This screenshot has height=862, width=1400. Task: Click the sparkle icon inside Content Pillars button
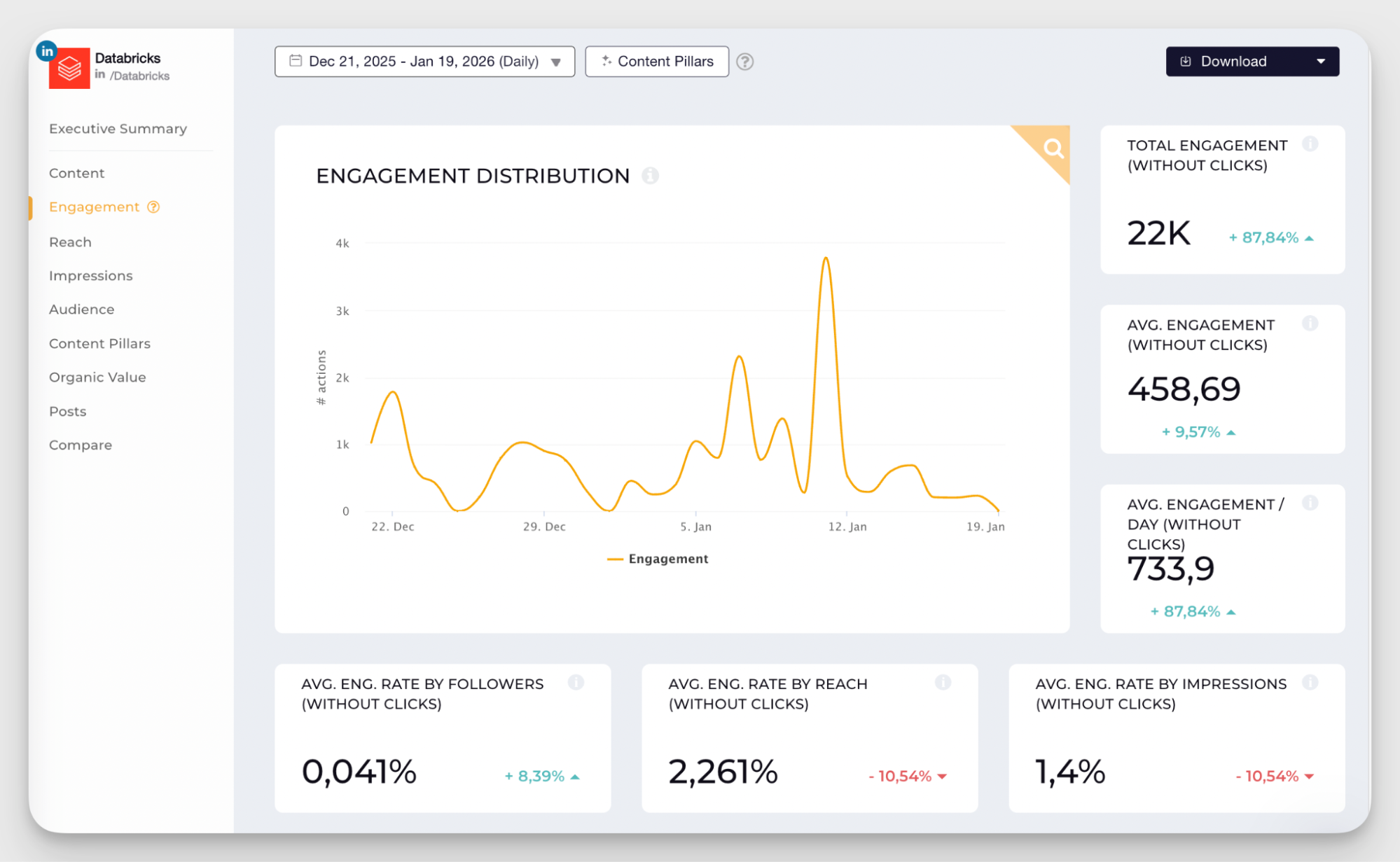coord(606,61)
